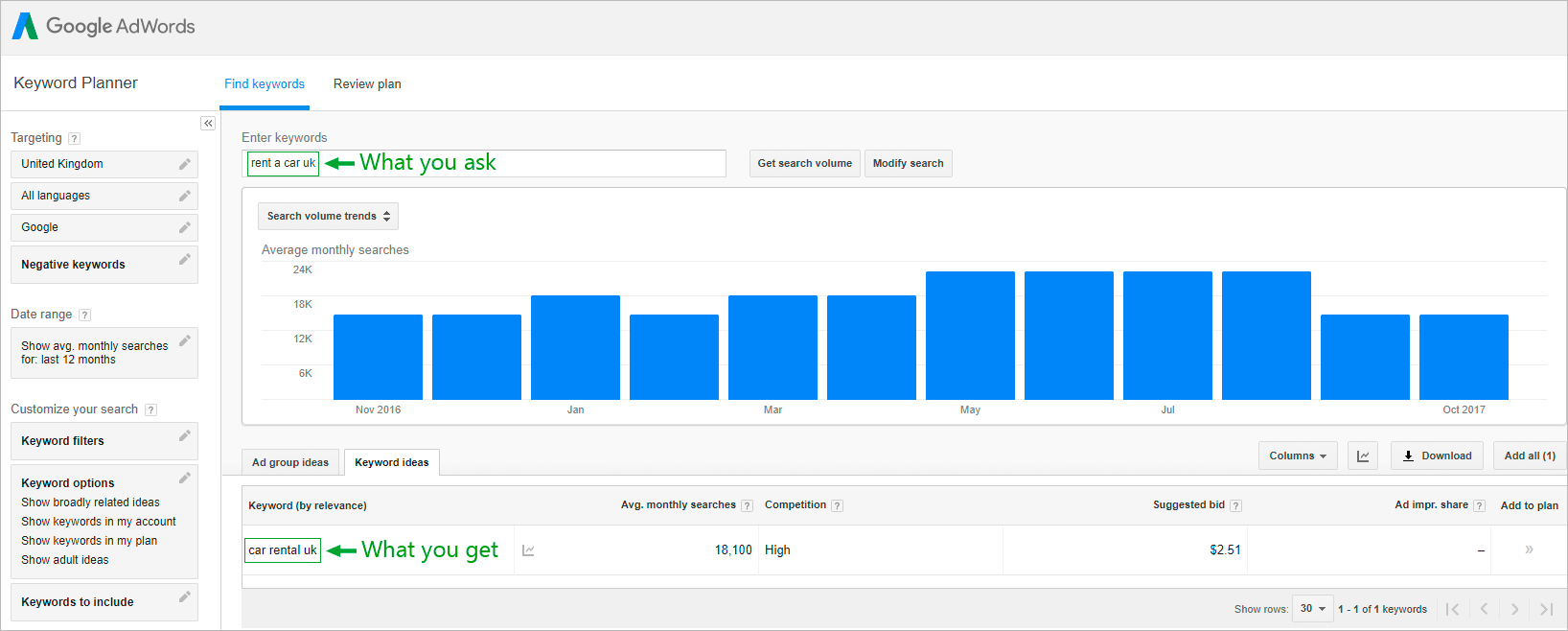
Task: Open the Ad impr. share help tooltip
Action: 1479,505
